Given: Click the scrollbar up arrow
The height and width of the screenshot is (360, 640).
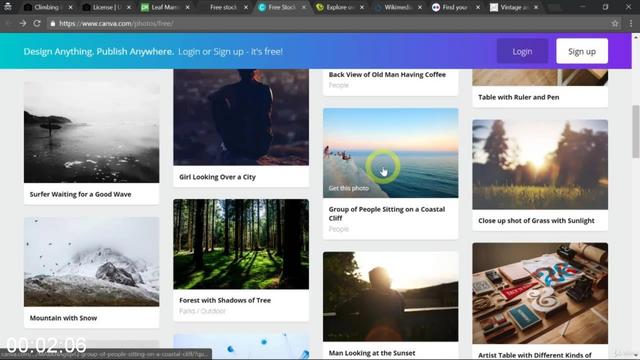Looking at the screenshot, I should (x=636, y=37).
